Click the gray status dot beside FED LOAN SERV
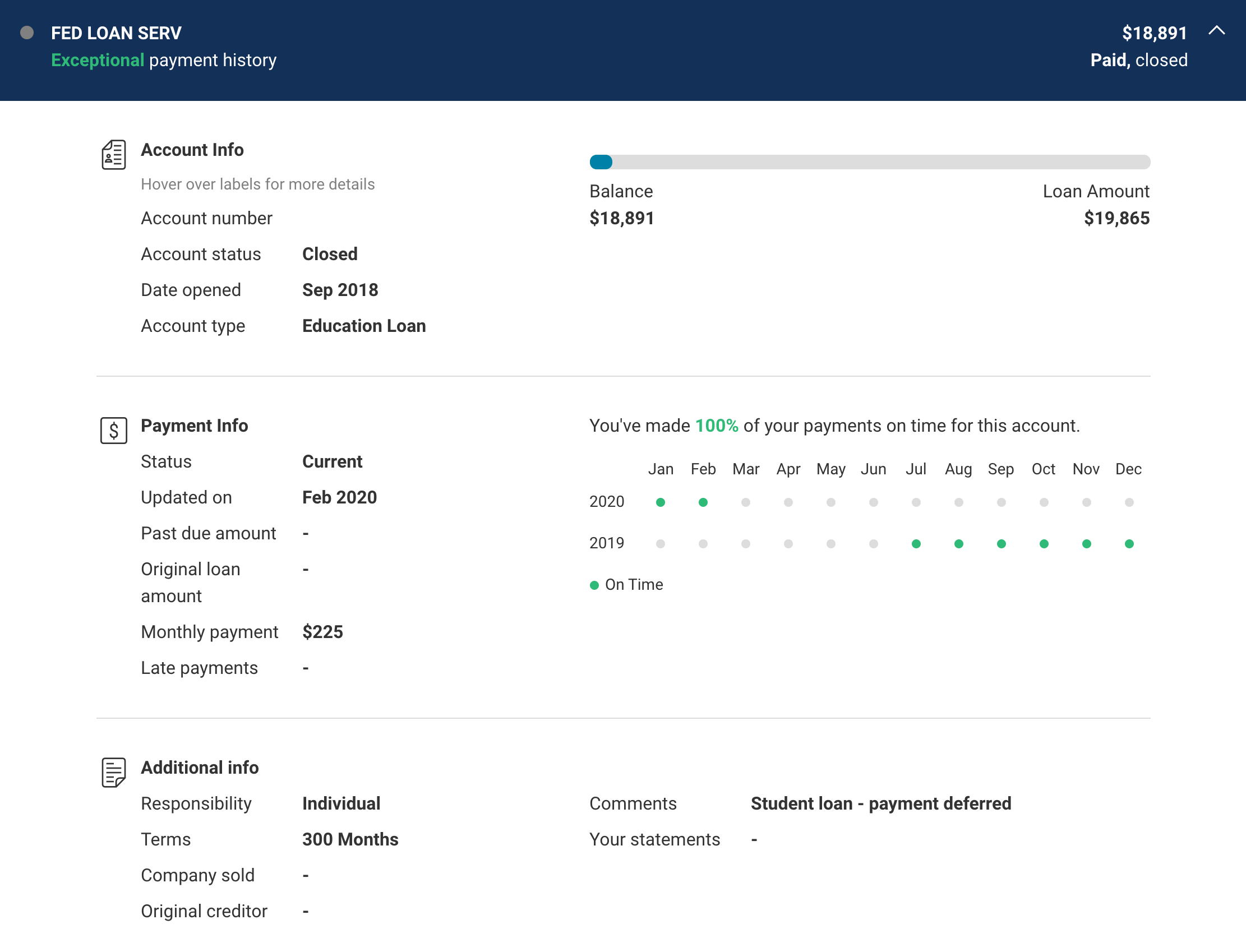 pyautogui.click(x=26, y=33)
